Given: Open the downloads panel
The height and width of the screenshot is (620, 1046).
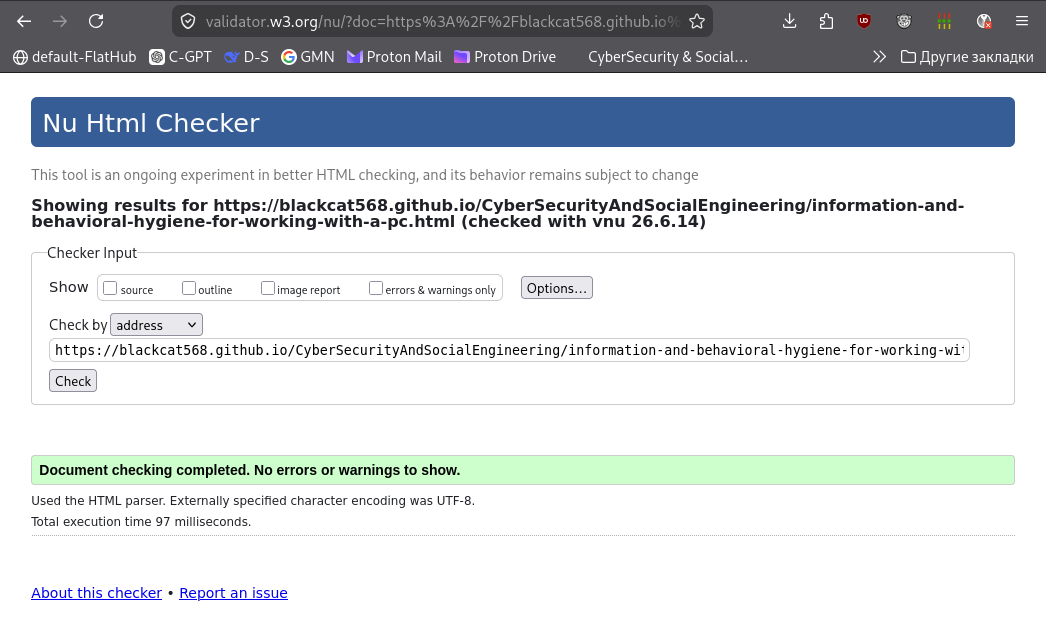Looking at the screenshot, I should (789, 21).
